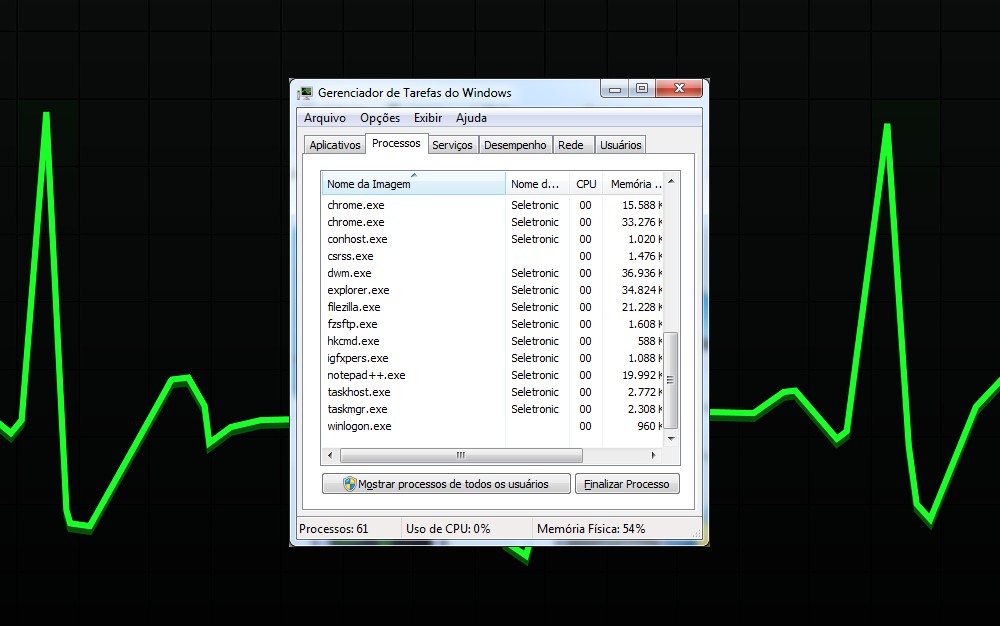Click the shield icon on Mostrar processos button

click(349, 484)
